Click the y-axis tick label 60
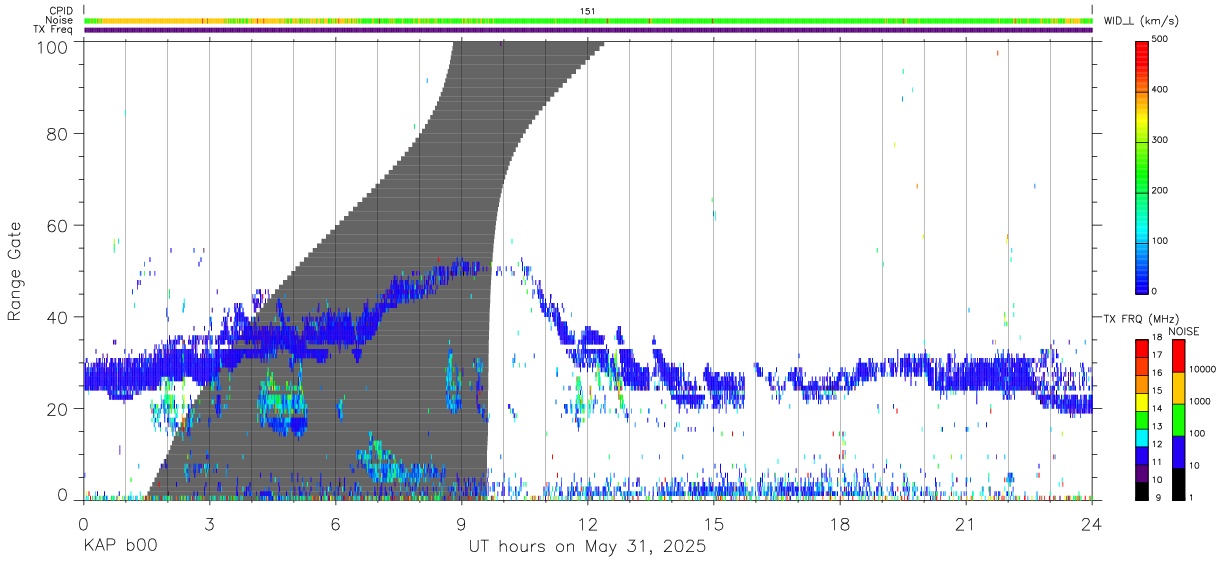1228x567 pixels. [56, 226]
